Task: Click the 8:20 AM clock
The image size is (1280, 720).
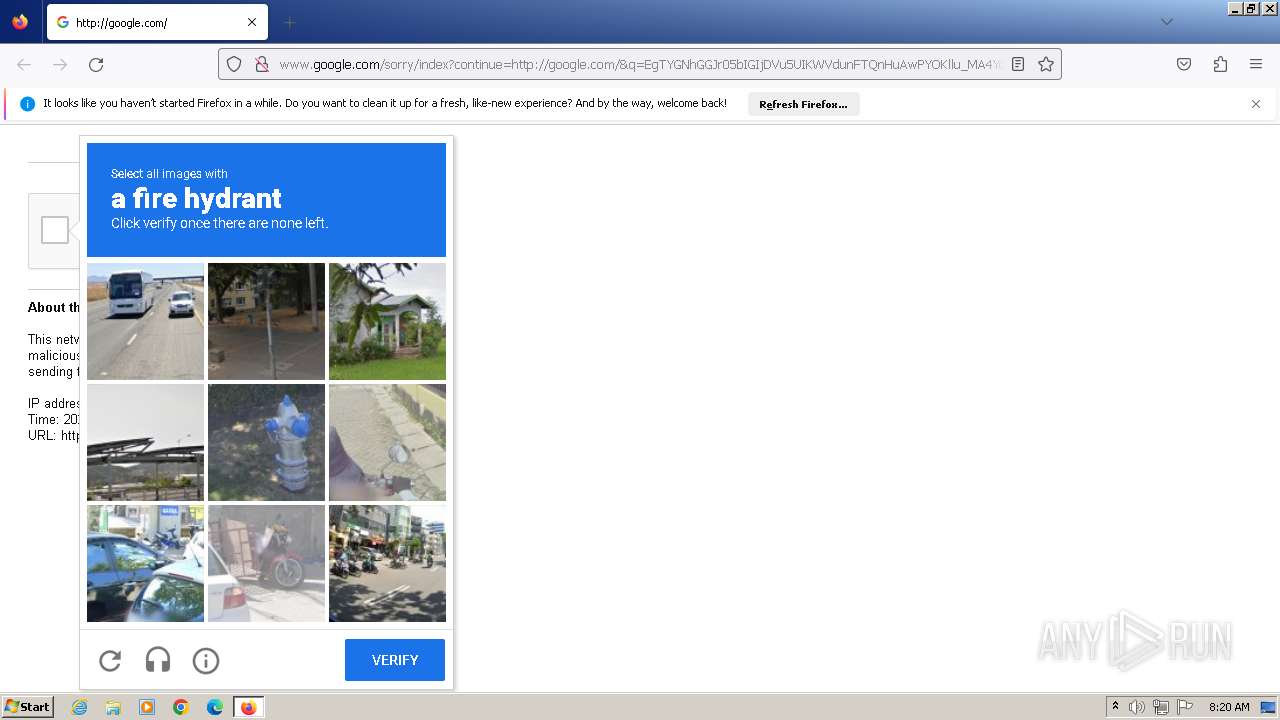Action: (x=1229, y=707)
